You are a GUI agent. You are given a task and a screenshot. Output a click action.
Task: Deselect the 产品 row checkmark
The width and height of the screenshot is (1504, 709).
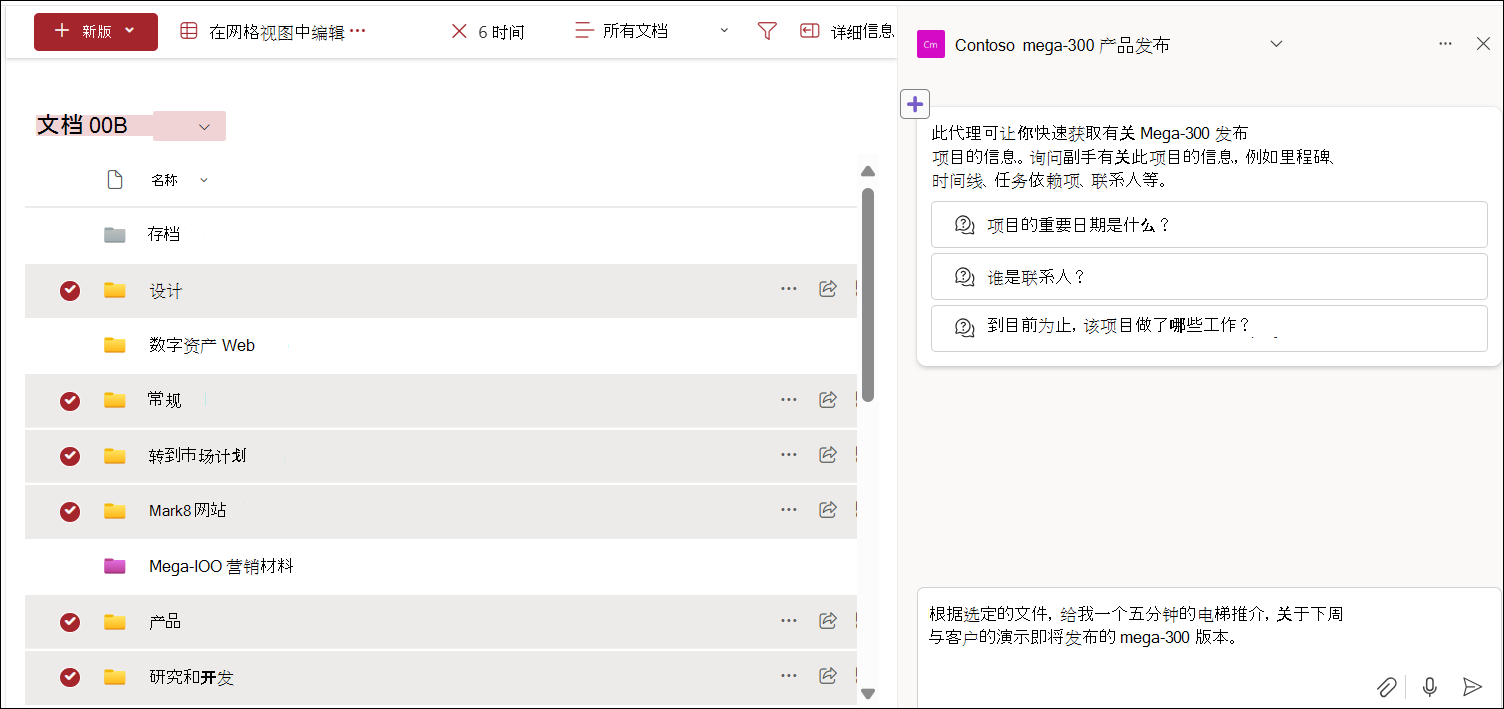coord(70,622)
